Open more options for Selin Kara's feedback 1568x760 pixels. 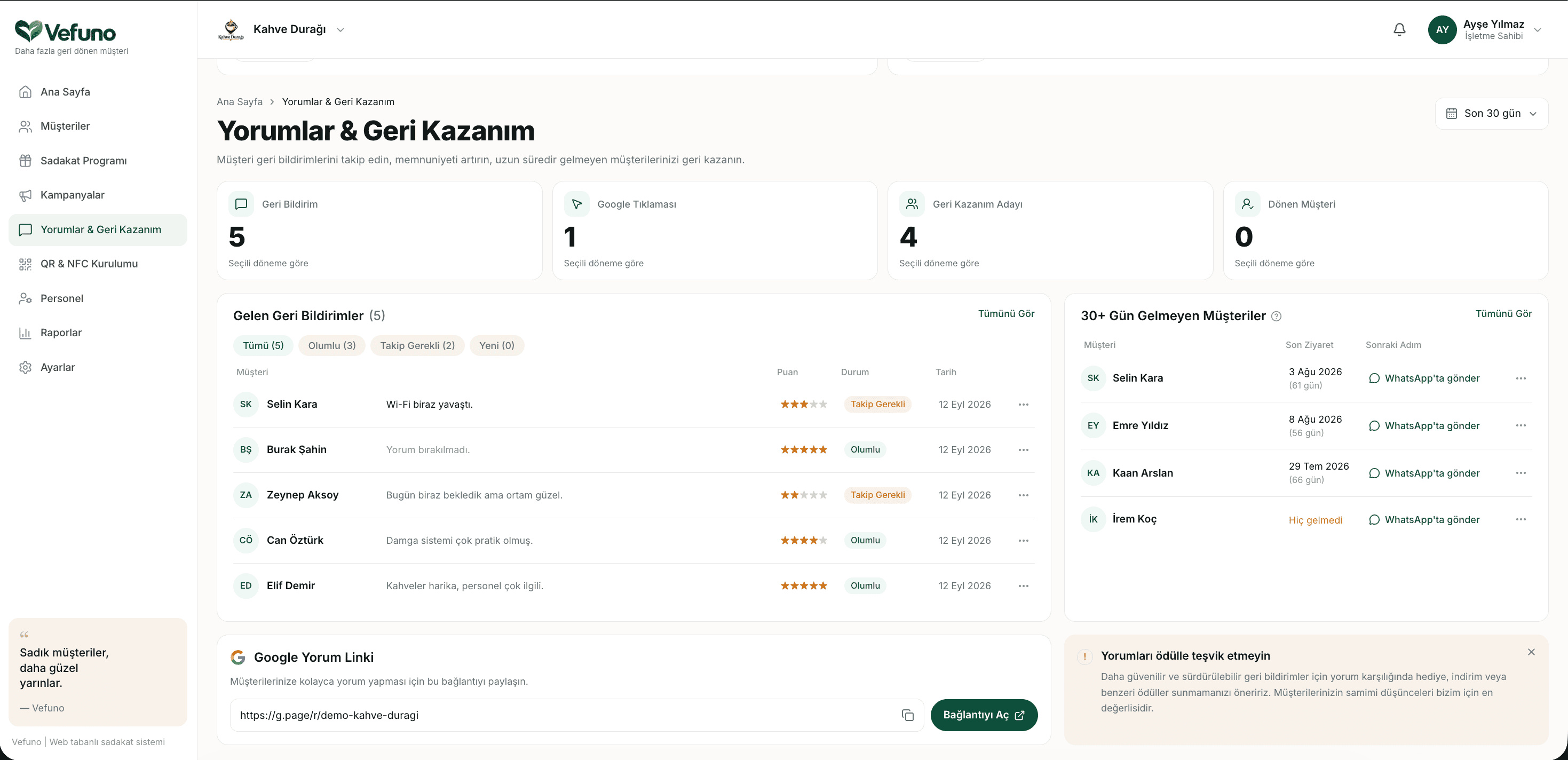[1023, 405]
